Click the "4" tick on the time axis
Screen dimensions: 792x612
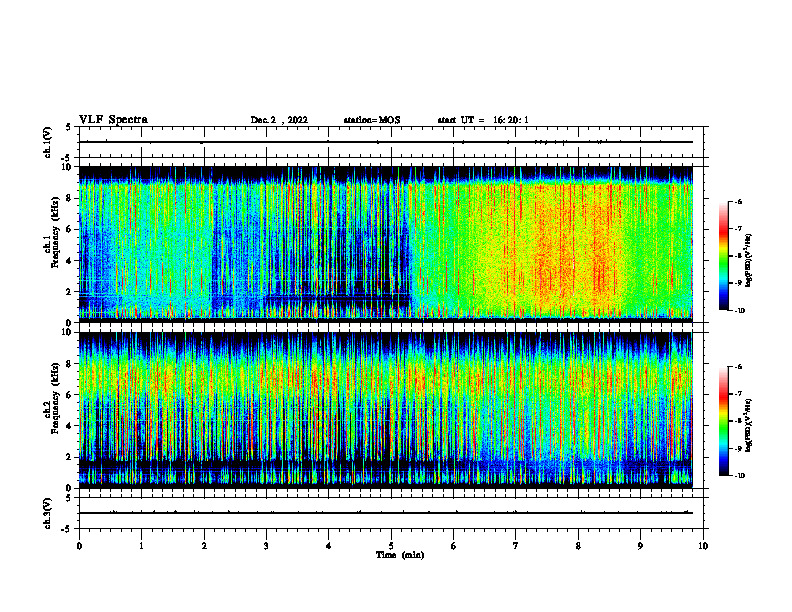click(328, 546)
